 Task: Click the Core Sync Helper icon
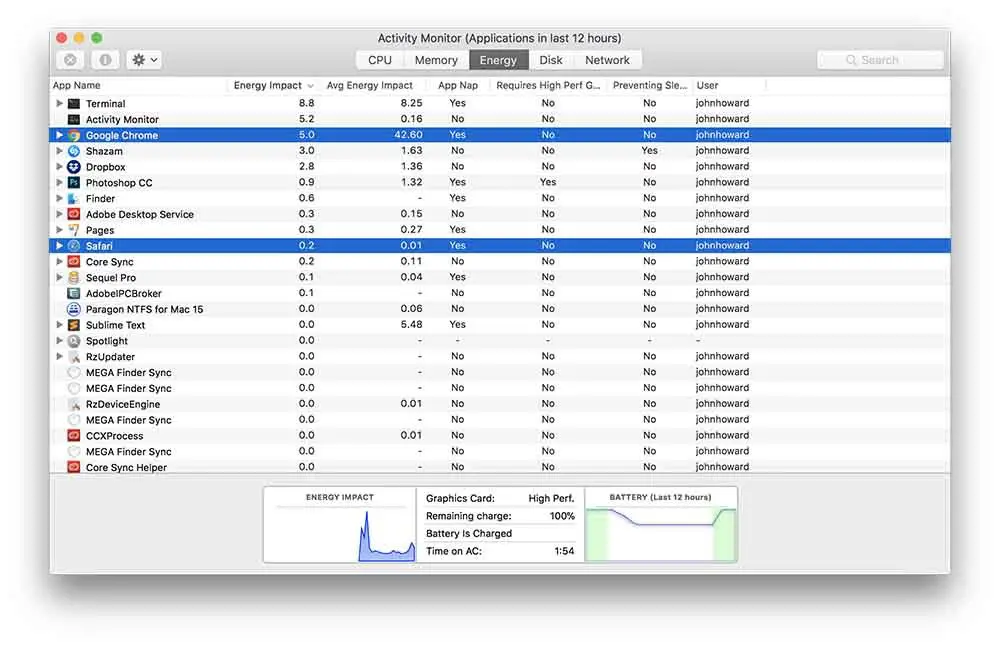[74, 467]
